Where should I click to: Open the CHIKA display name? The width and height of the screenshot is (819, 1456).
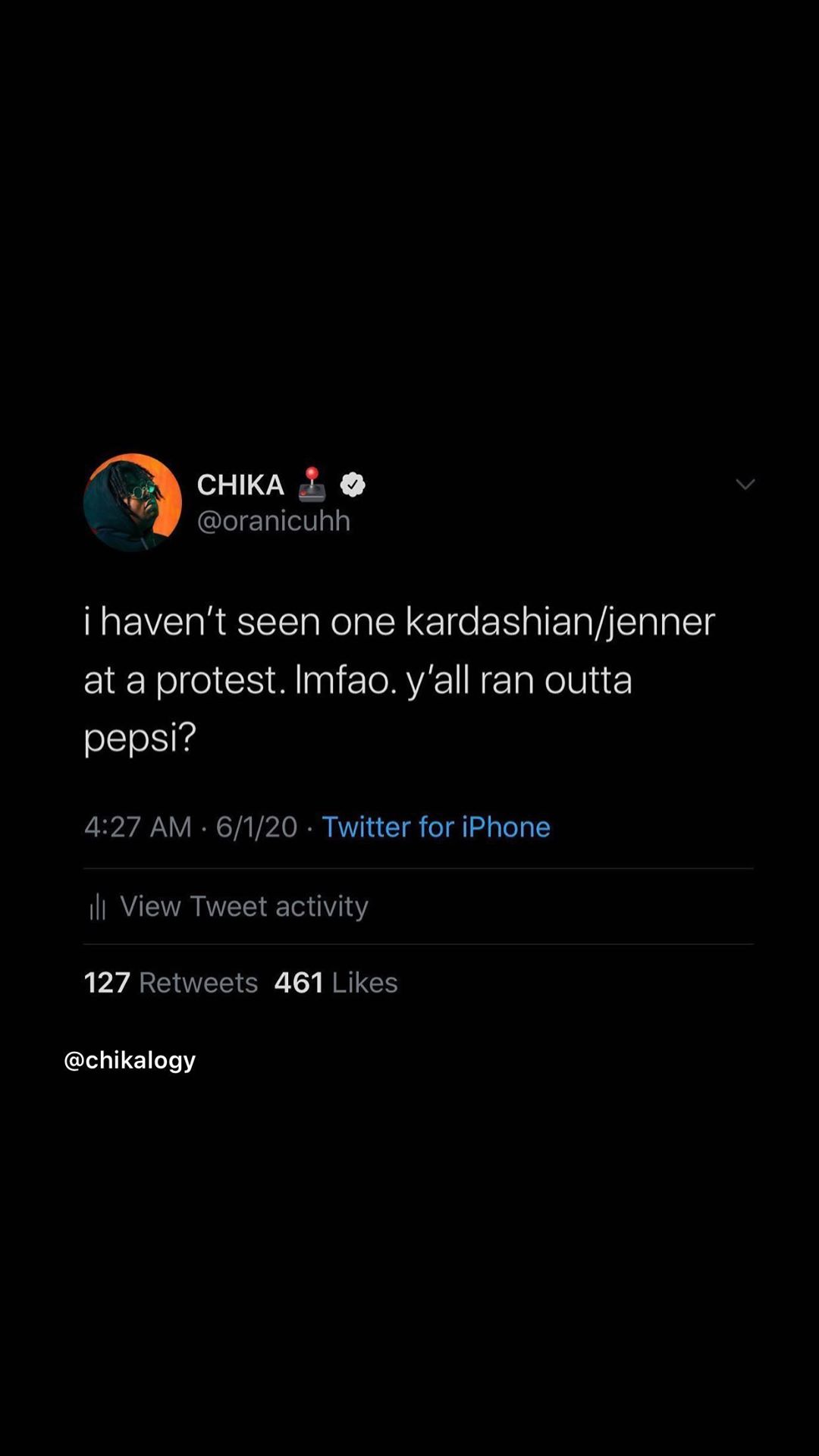coord(240,485)
